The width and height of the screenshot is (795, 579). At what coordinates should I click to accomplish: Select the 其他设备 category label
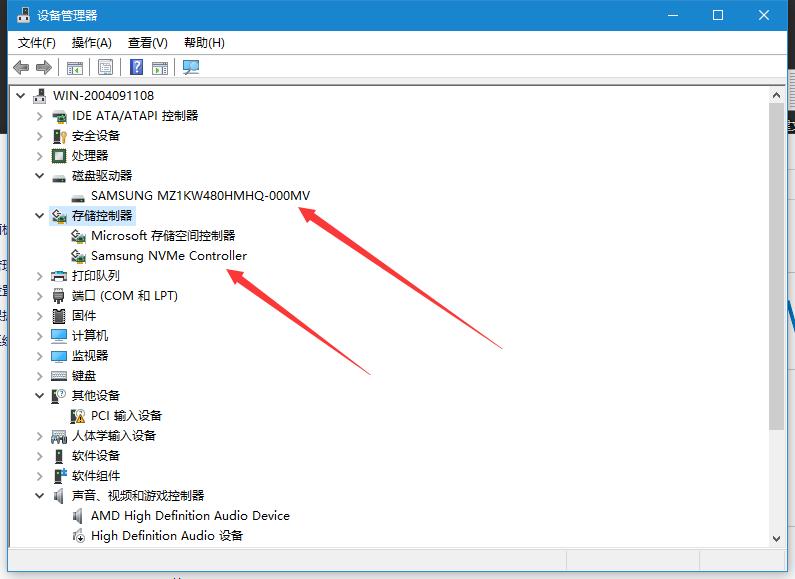coord(96,395)
